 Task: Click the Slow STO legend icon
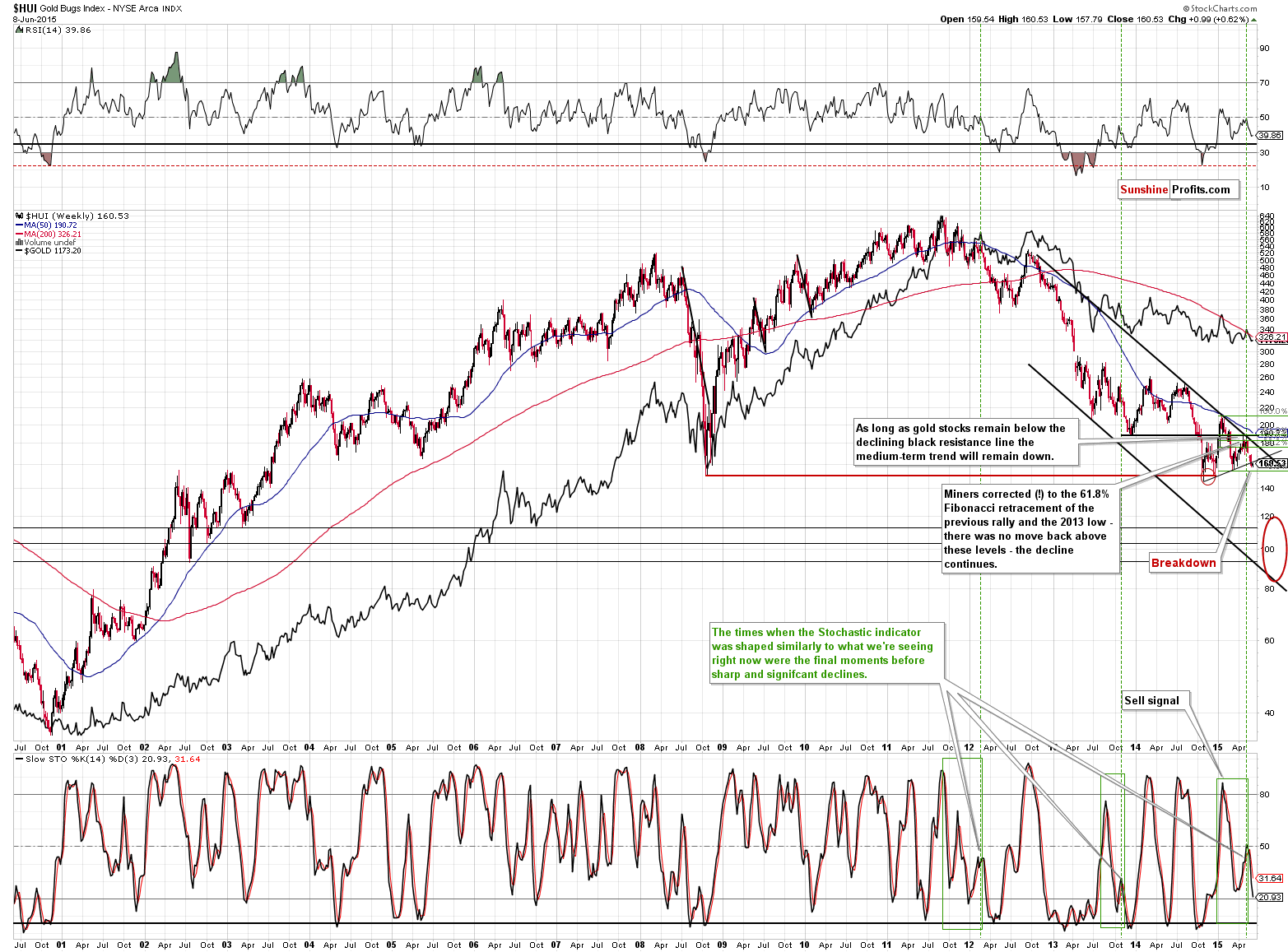(x=20, y=759)
